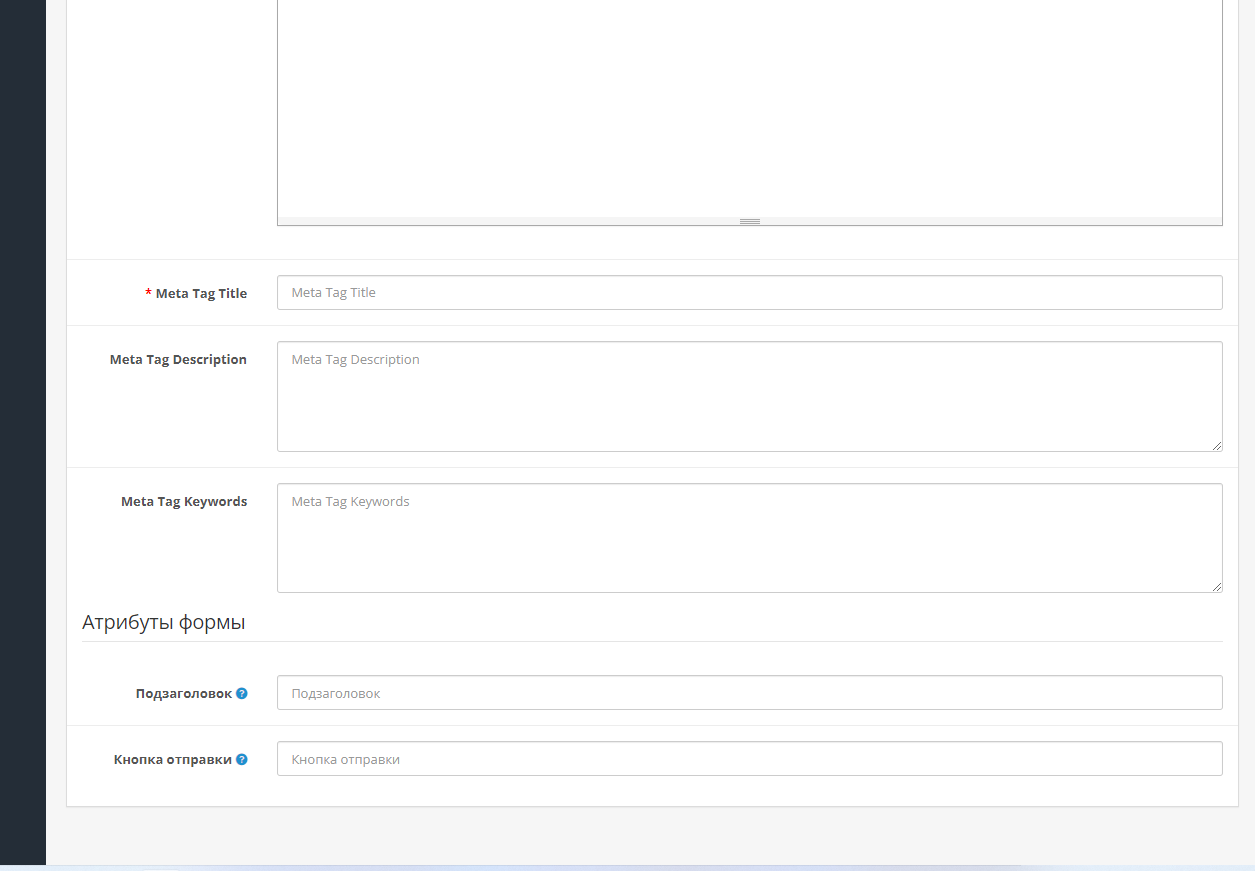Focus the Meta Tag Title field
The width and height of the screenshot is (1255, 871).
click(749, 293)
